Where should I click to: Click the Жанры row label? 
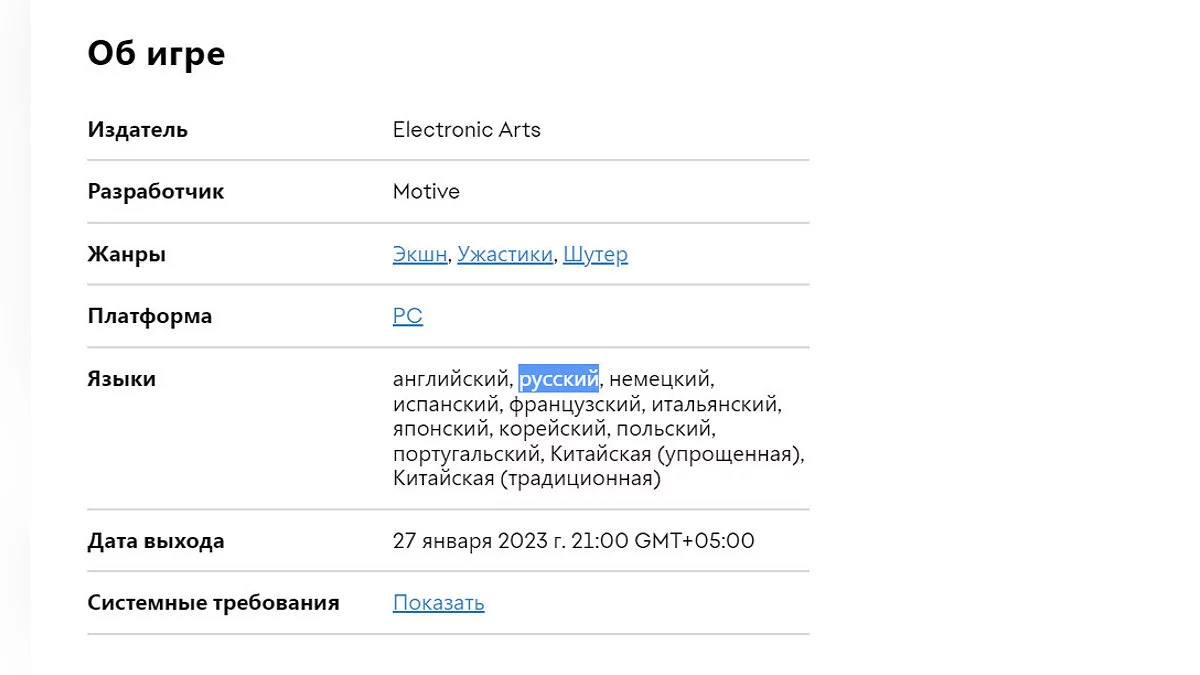tap(126, 255)
